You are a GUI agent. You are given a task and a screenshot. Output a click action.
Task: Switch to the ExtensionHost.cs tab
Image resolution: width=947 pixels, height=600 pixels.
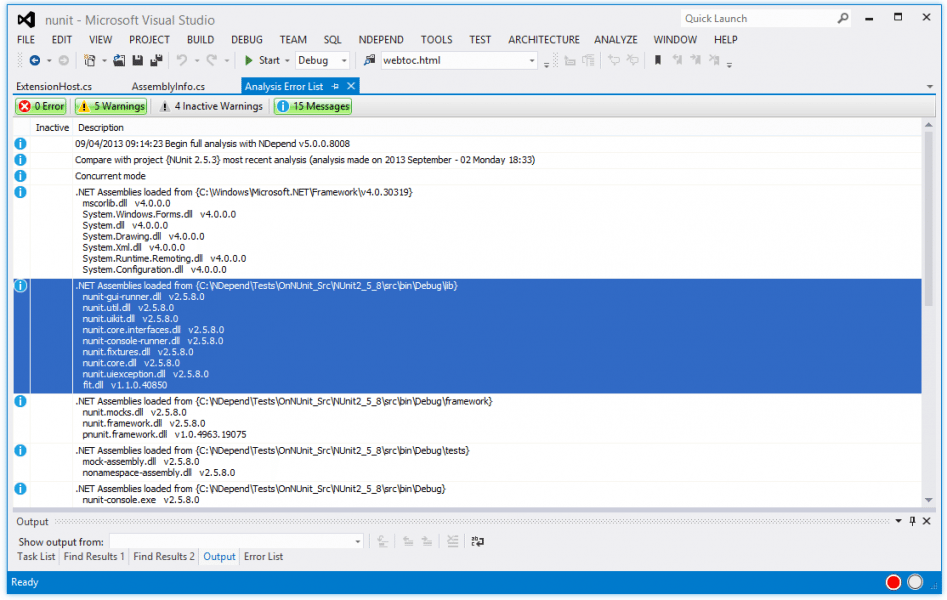click(54, 86)
